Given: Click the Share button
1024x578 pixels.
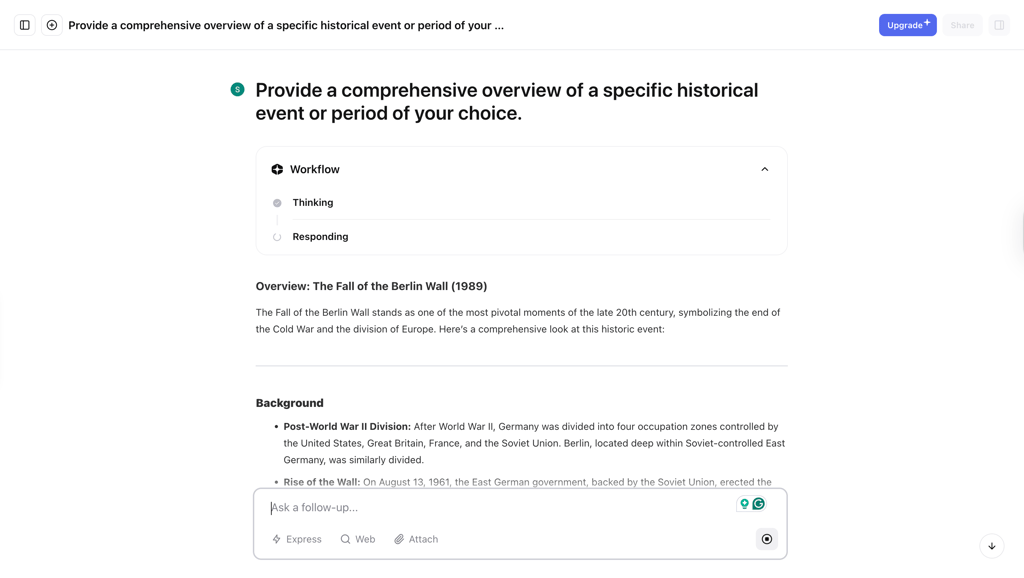Looking at the screenshot, I should tap(962, 25).
